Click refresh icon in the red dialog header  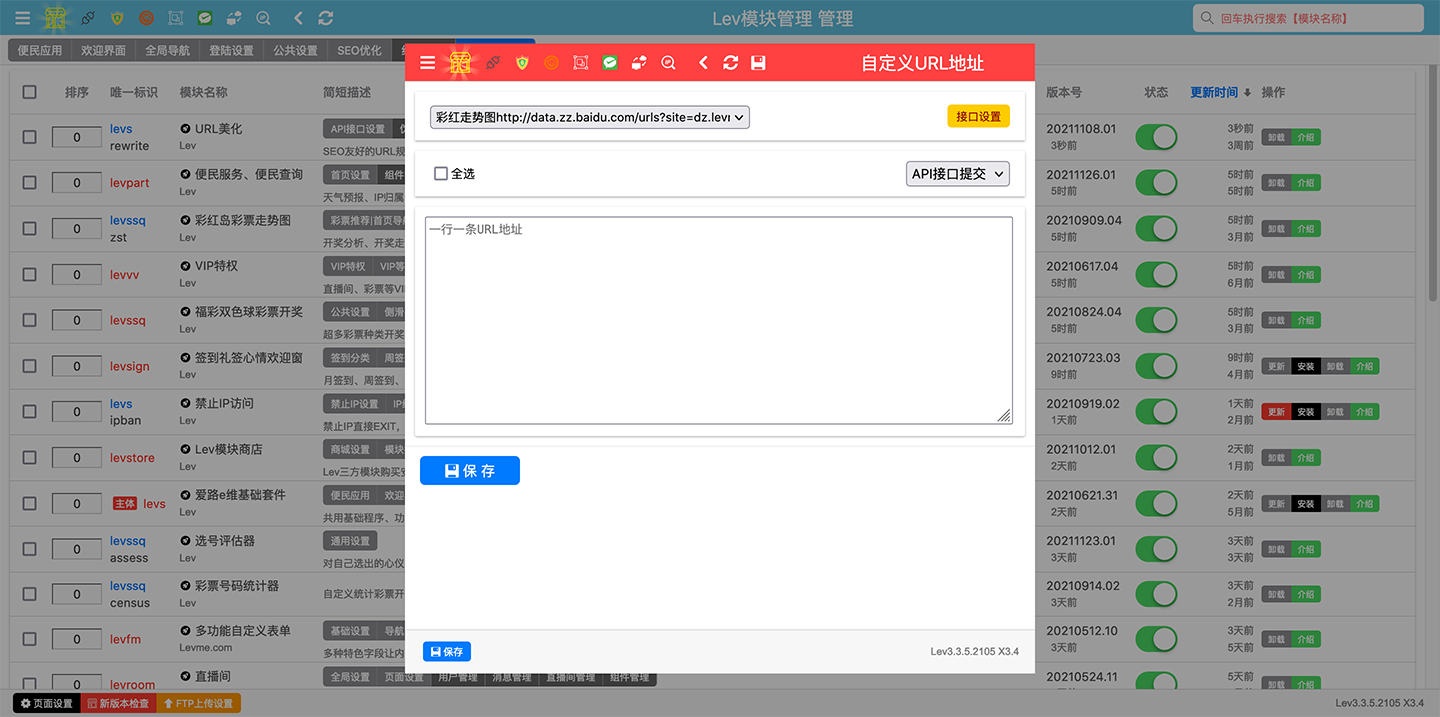(x=731, y=63)
